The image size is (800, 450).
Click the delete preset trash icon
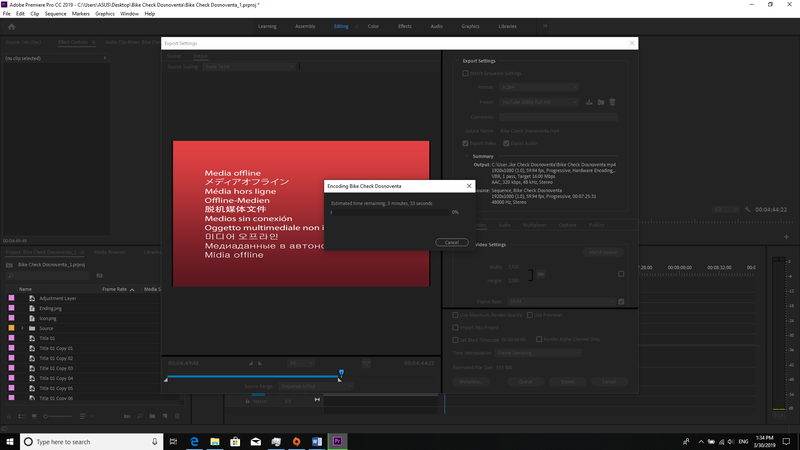(x=613, y=102)
